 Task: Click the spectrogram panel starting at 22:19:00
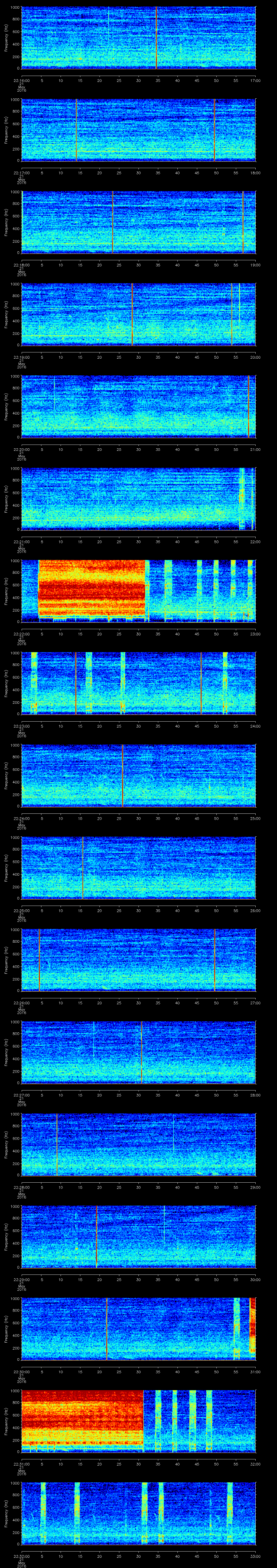click(139, 314)
